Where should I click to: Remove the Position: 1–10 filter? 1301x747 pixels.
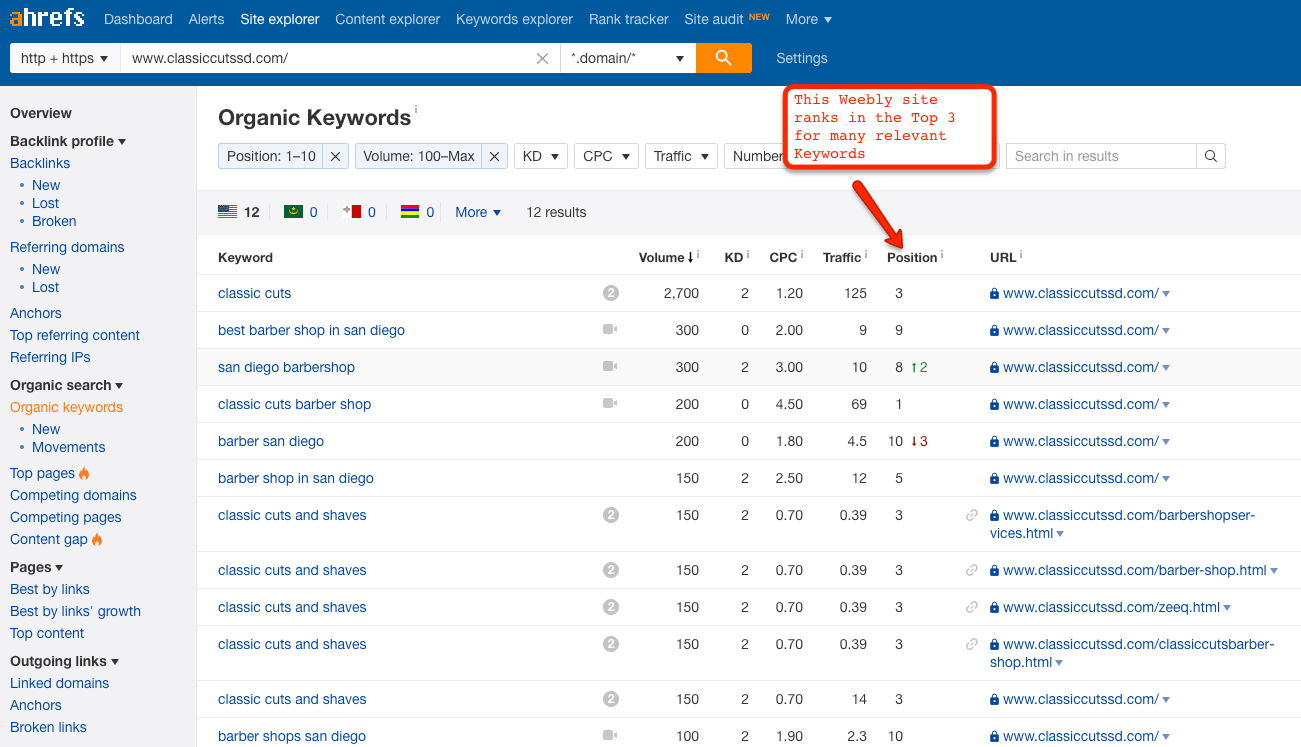(335, 156)
